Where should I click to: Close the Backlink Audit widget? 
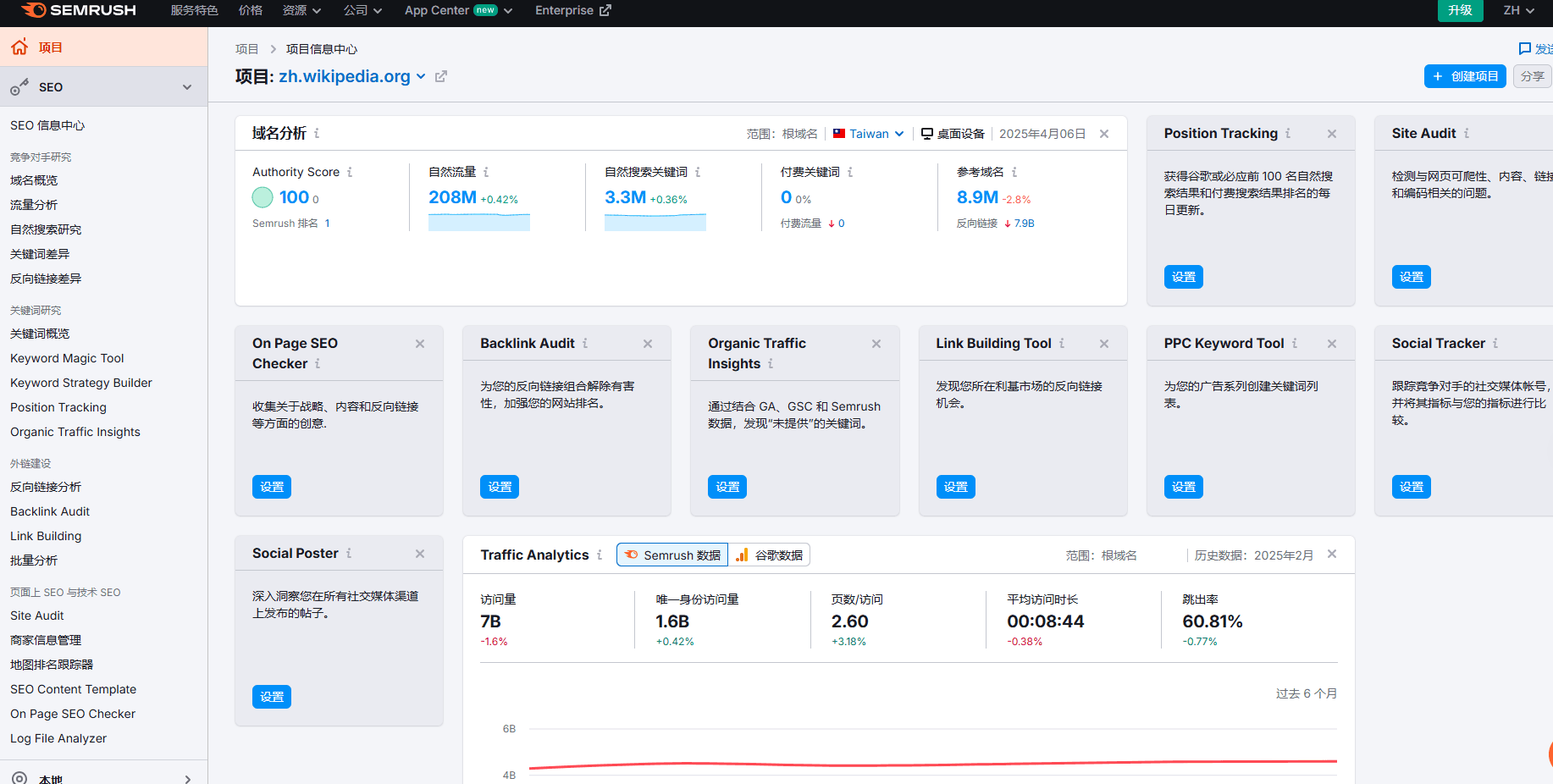coord(648,344)
